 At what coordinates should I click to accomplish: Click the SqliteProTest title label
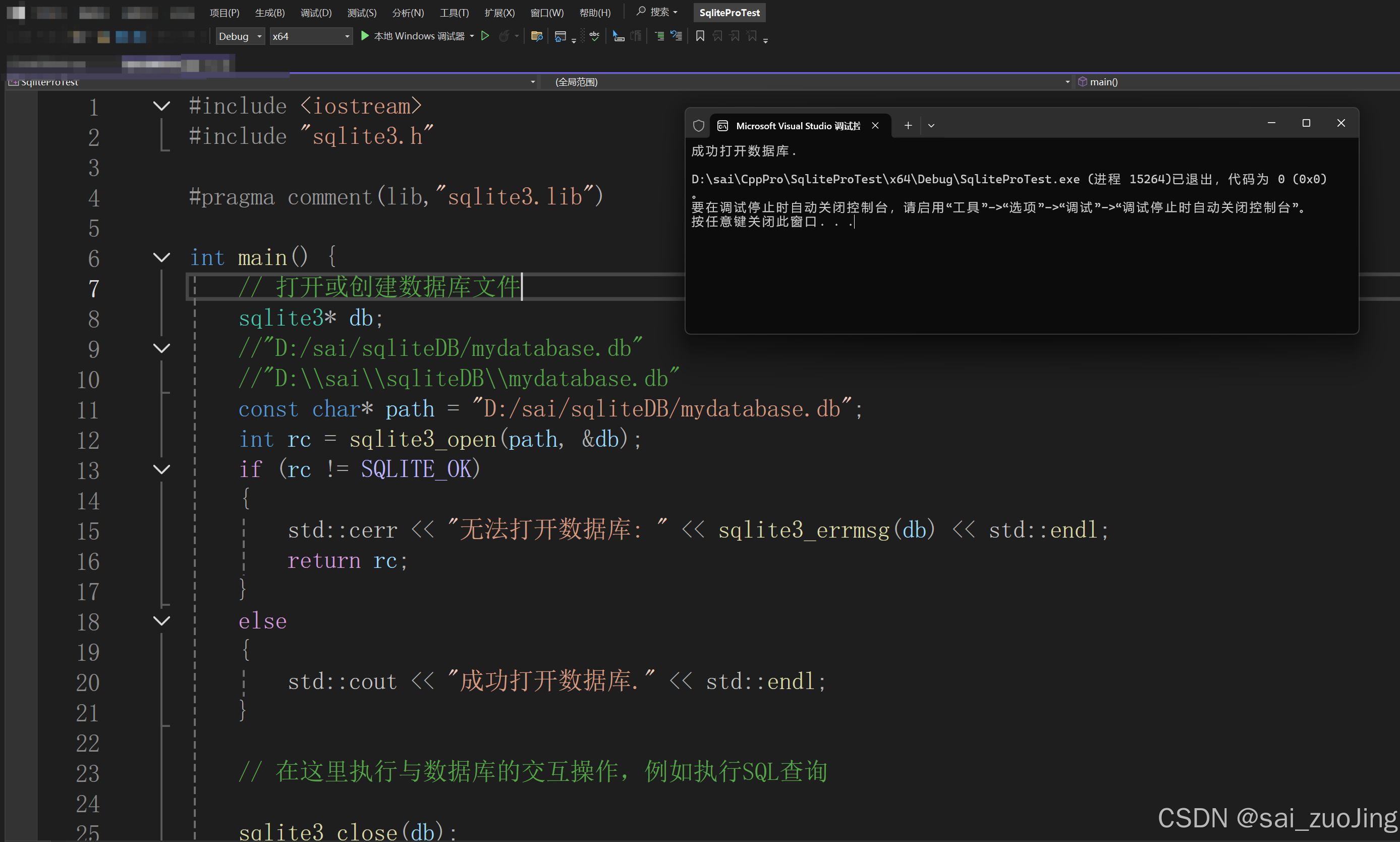[x=729, y=13]
